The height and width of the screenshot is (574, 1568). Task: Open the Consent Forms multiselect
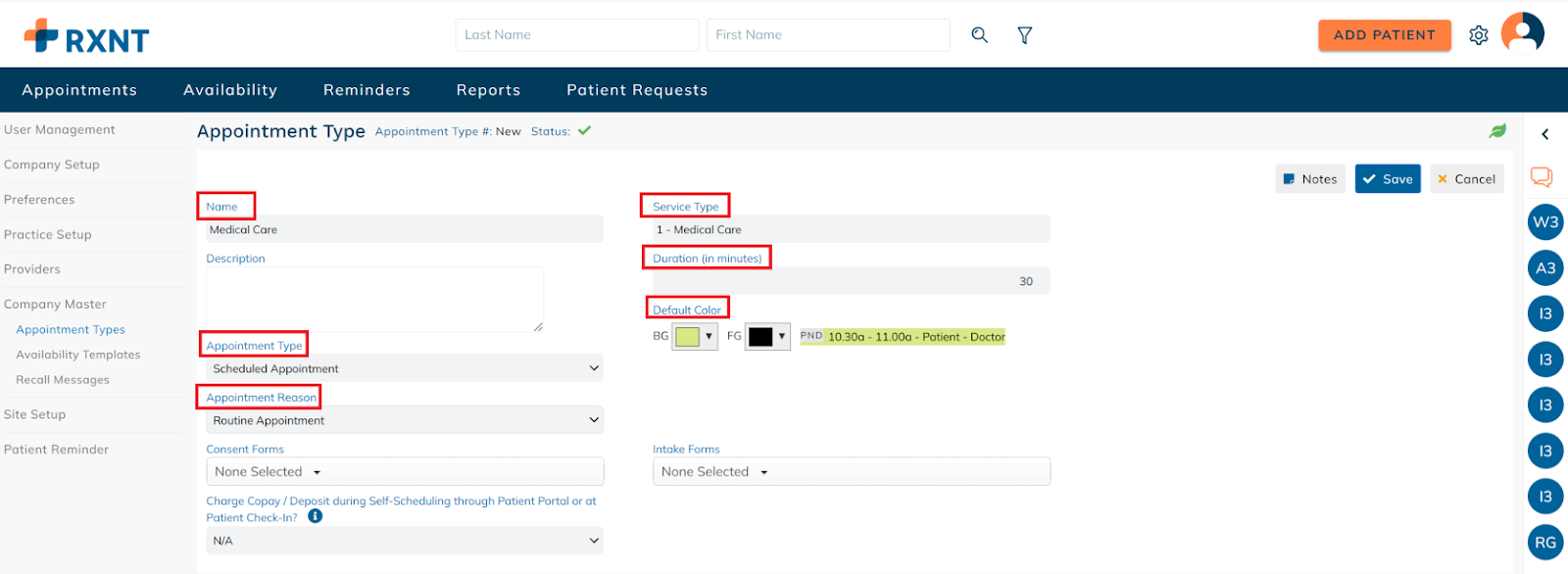[405, 472]
